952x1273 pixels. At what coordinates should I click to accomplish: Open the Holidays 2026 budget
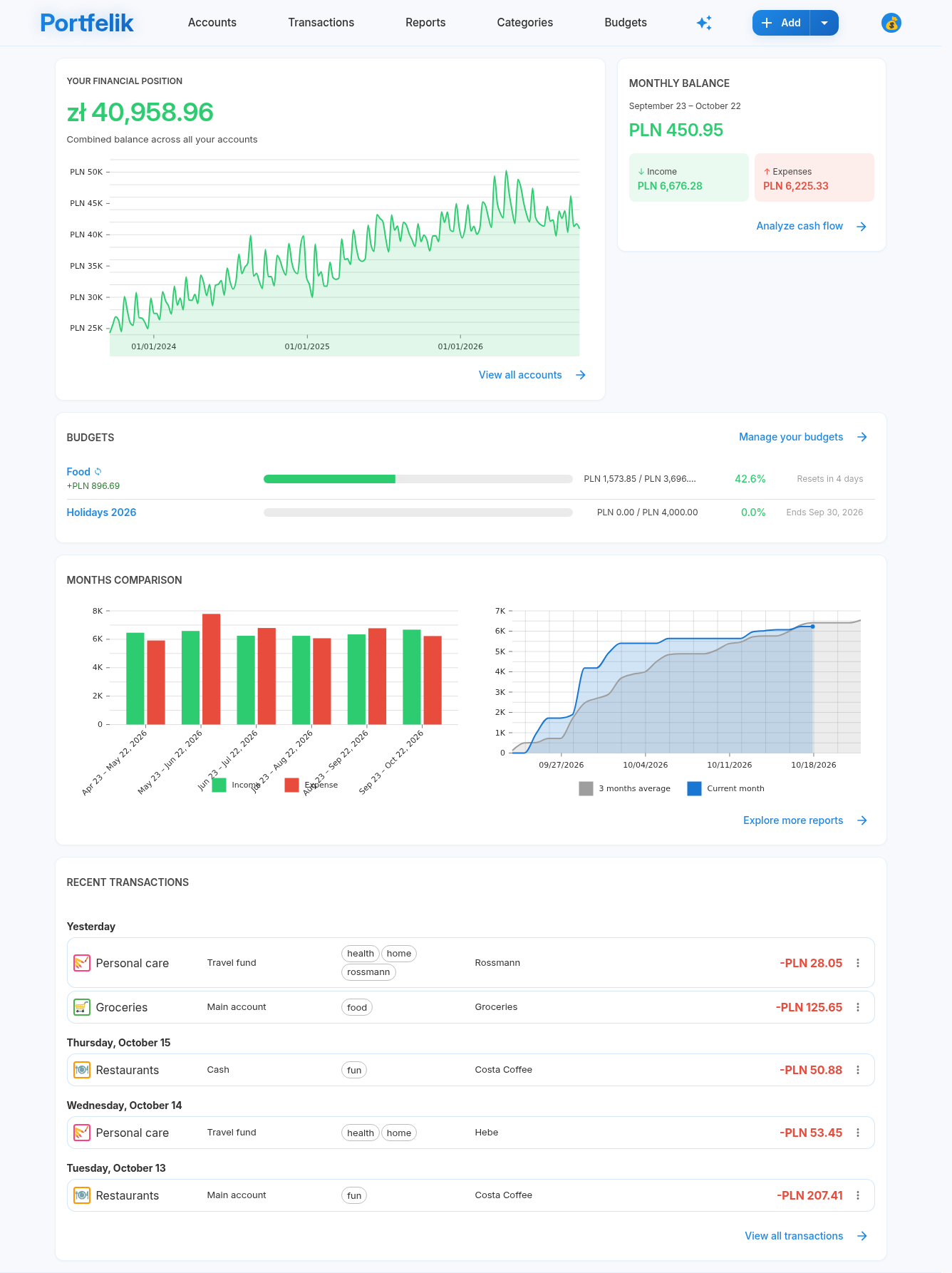[101, 512]
